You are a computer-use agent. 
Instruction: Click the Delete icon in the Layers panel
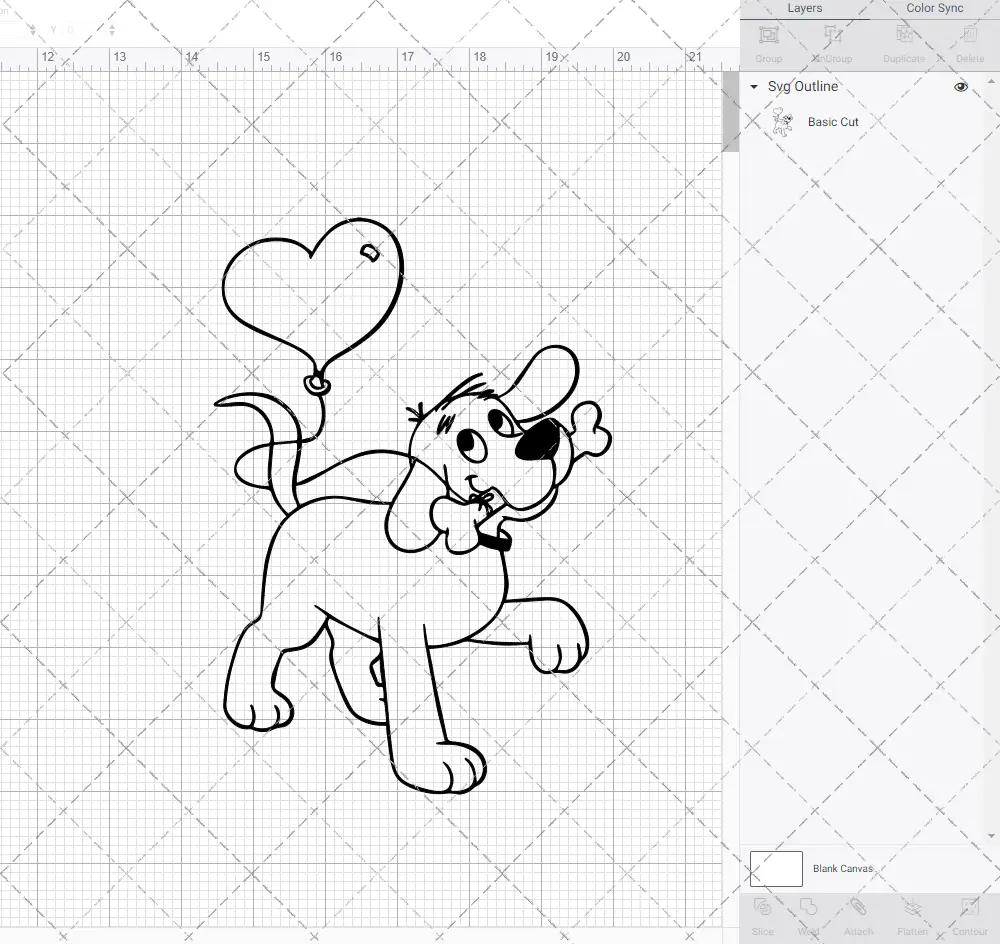(969, 43)
